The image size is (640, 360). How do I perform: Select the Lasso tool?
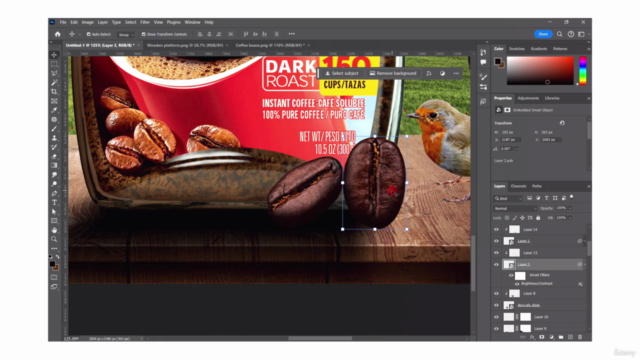[54, 73]
